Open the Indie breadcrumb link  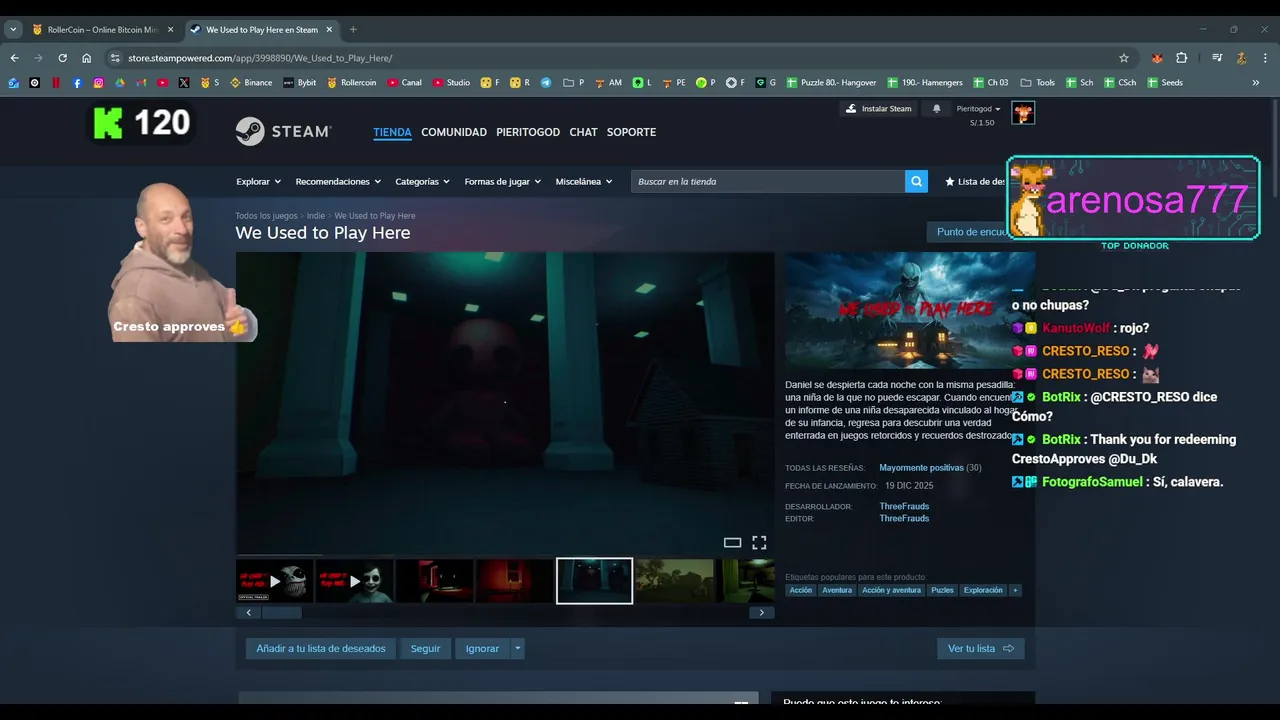[316, 216]
